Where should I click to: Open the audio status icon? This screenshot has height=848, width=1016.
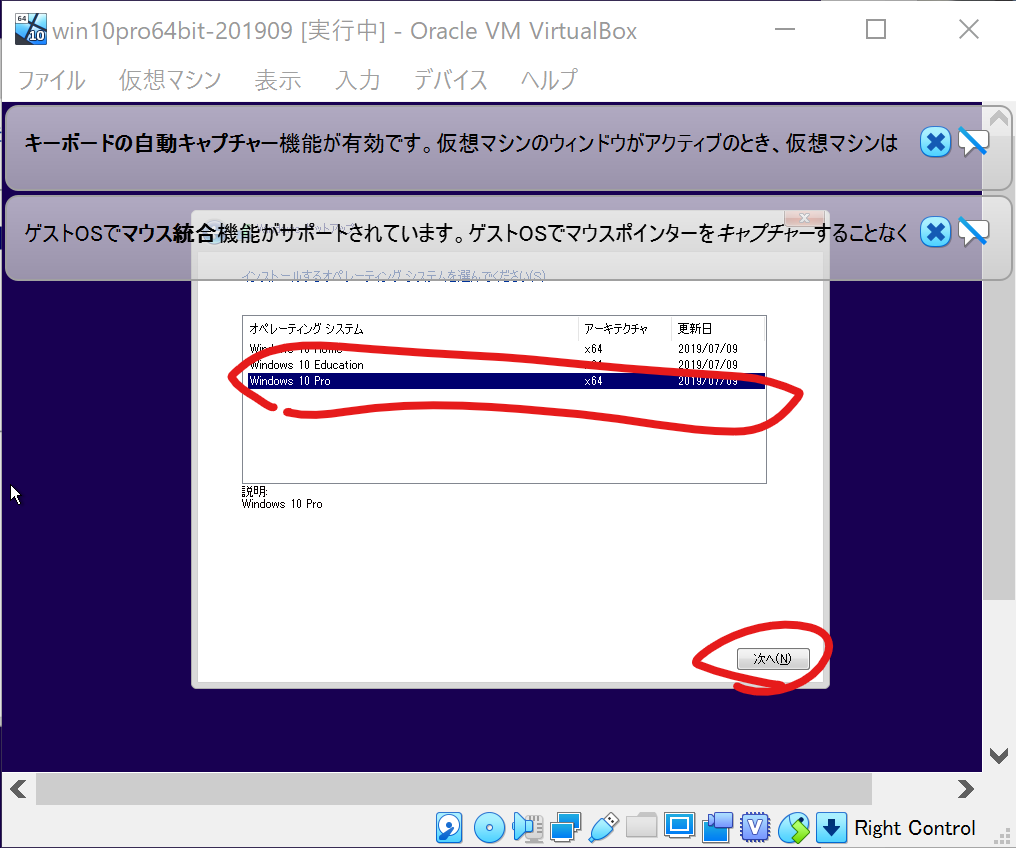(x=527, y=828)
